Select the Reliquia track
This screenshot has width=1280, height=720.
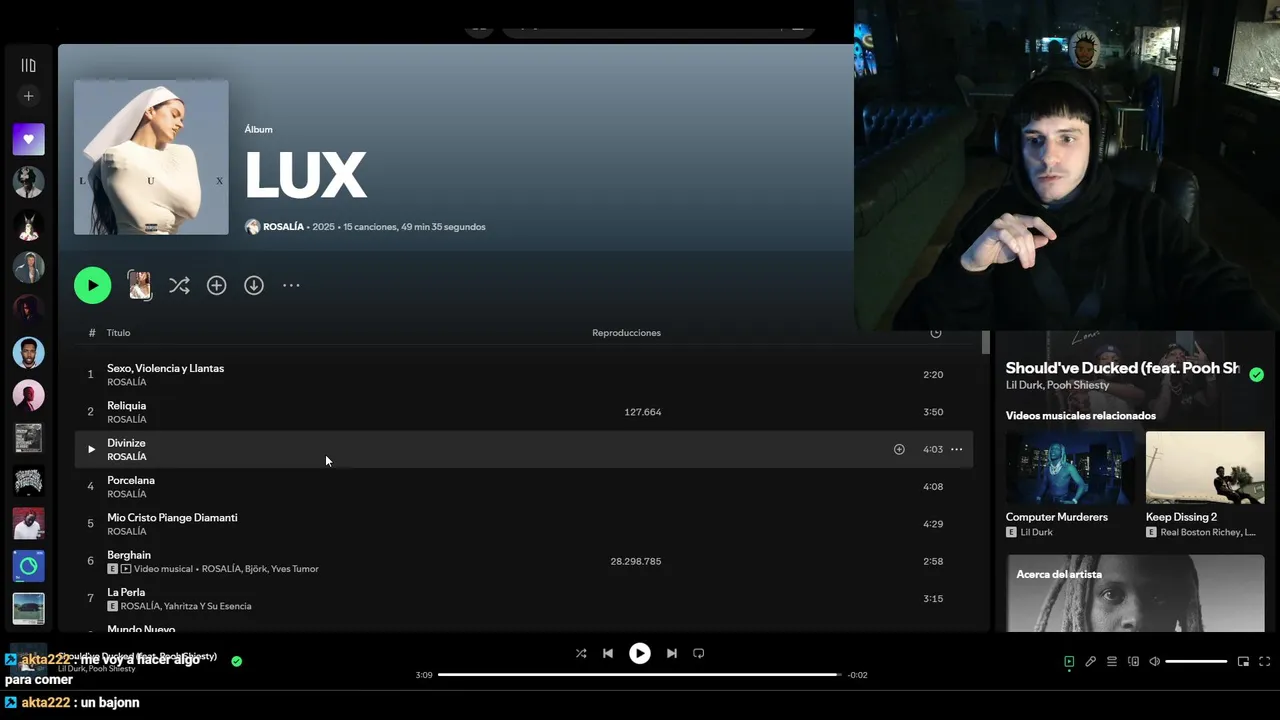(x=523, y=412)
